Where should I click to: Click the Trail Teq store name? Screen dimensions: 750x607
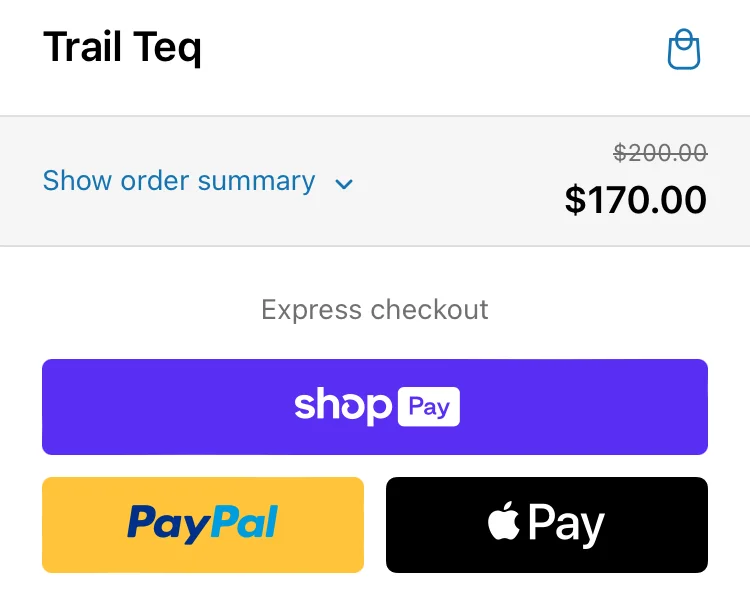pos(122,47)
